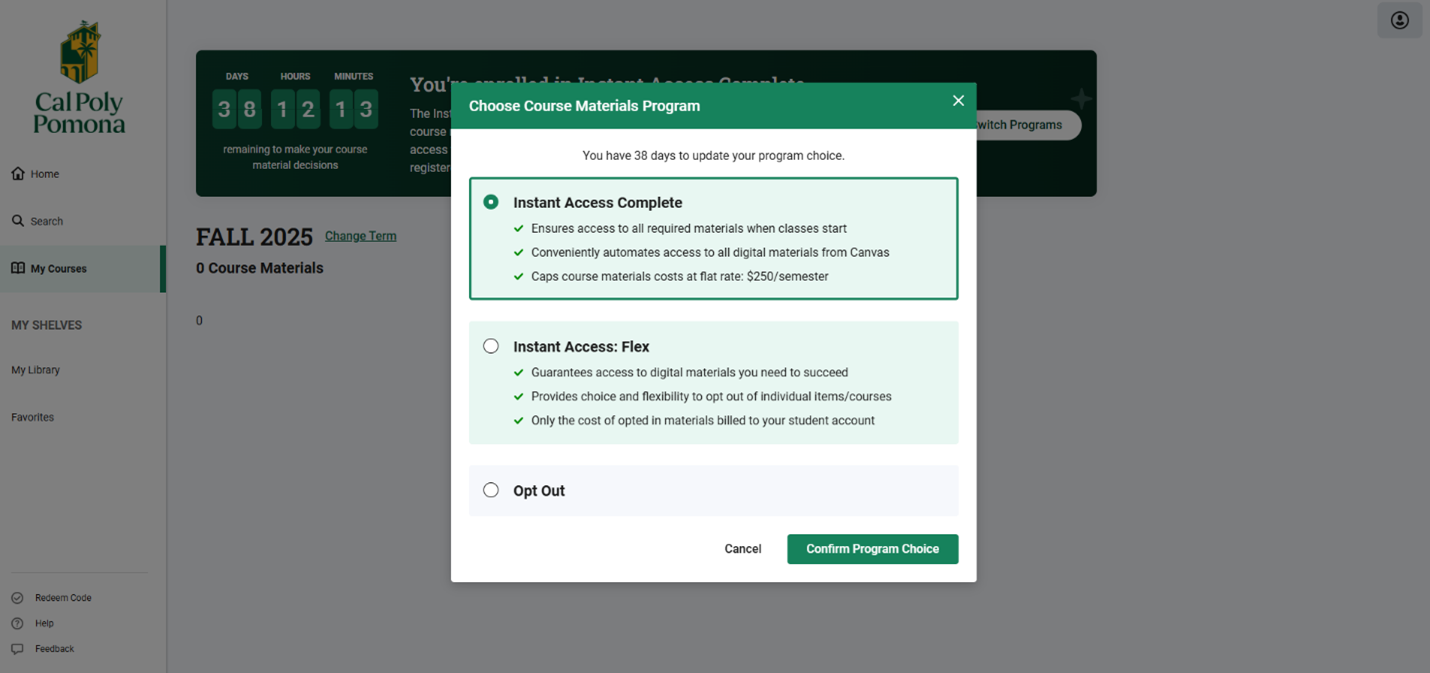Screen dimensions: 1430x673
Task: Close the Choose Course Materials Program dialog
Action: (958, 100)
